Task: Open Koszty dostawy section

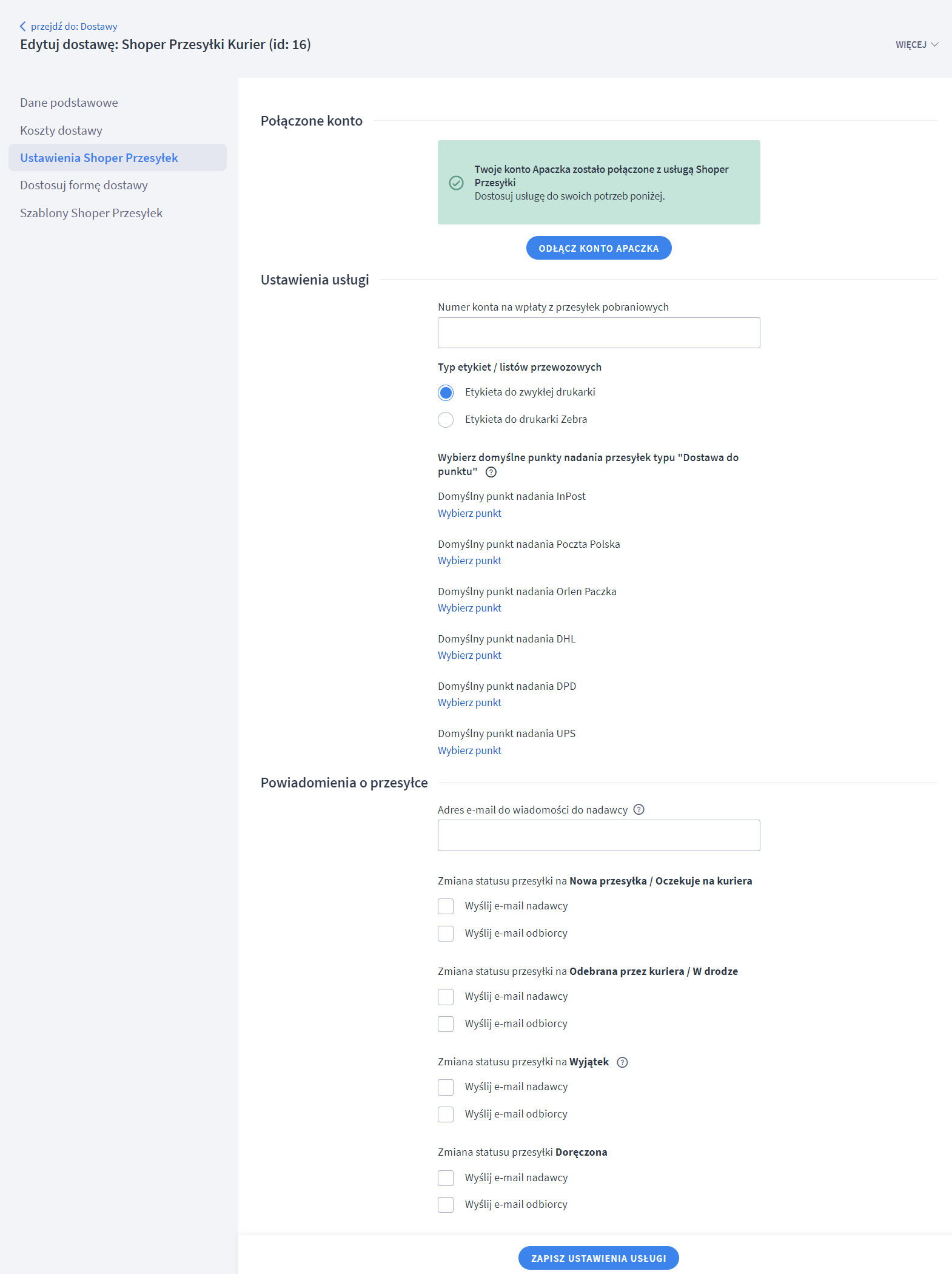Action: click(61, 130)
